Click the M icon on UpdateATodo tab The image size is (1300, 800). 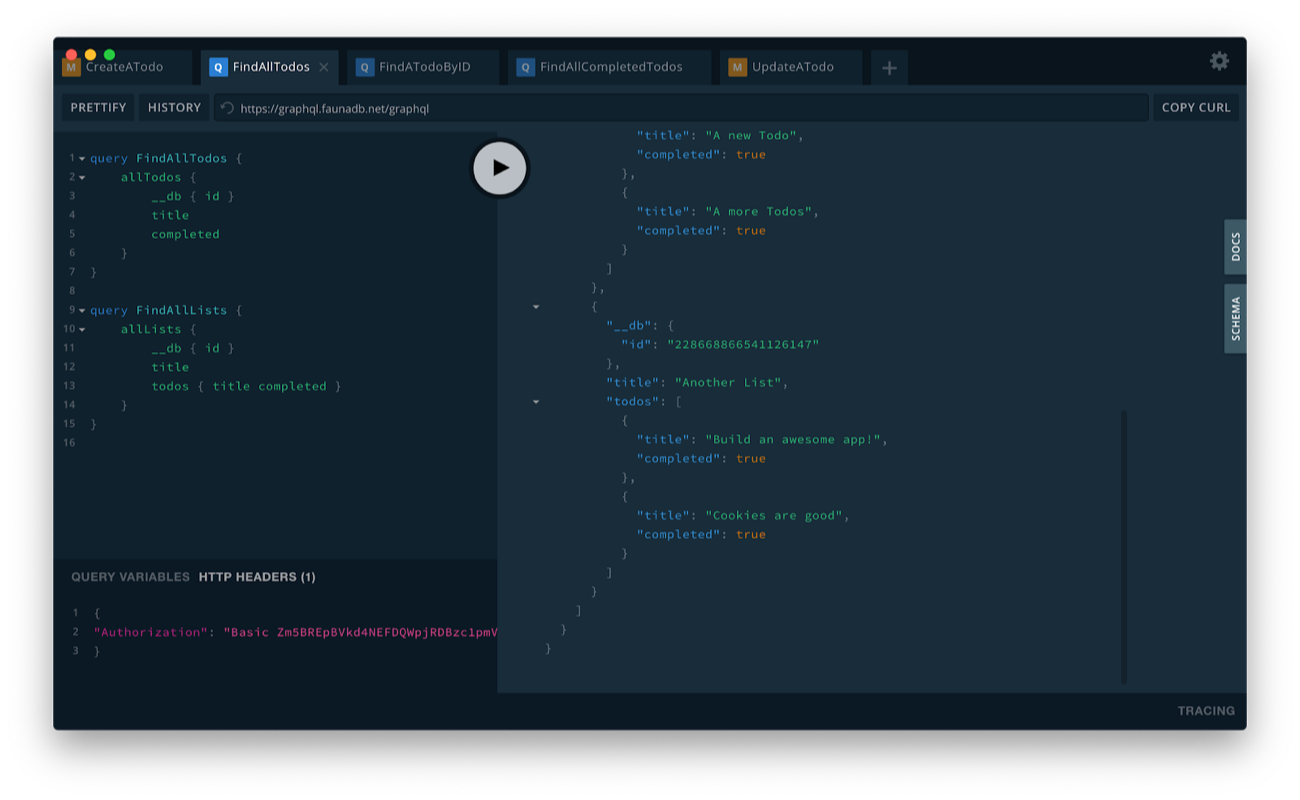[x=737, y=67]
